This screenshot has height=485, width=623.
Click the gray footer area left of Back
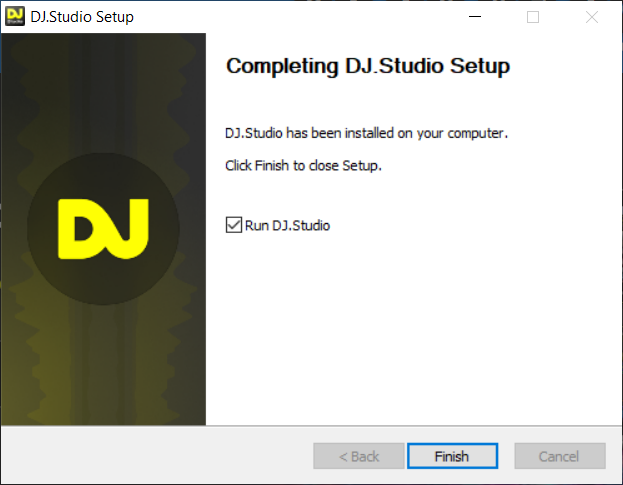(157, 455)
